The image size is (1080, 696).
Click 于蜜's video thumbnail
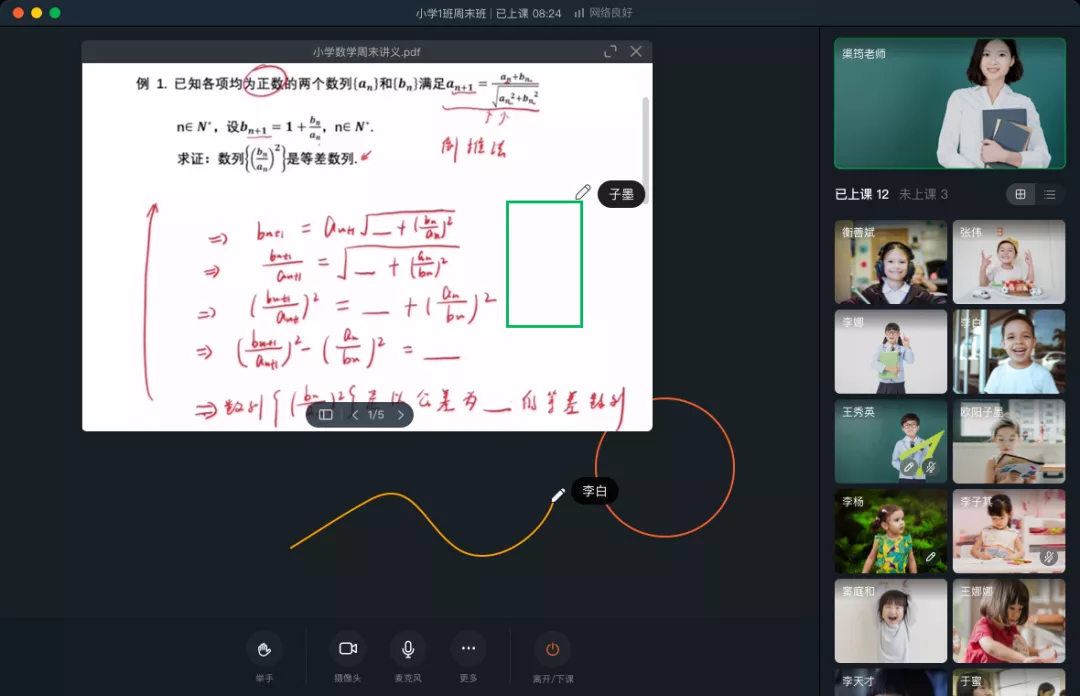coord(1008,682)
